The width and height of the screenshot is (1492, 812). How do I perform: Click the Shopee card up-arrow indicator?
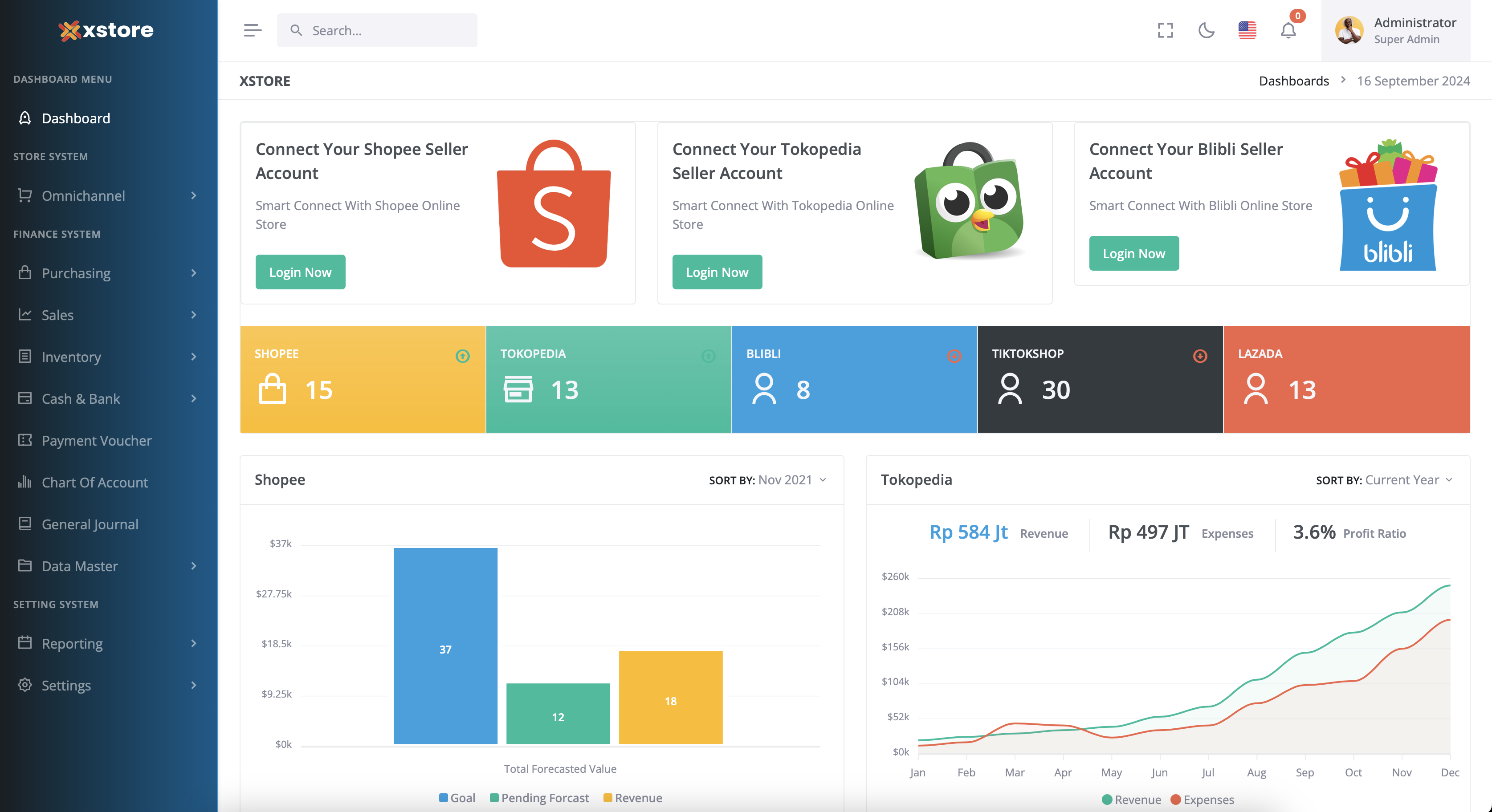coord(462,356)
